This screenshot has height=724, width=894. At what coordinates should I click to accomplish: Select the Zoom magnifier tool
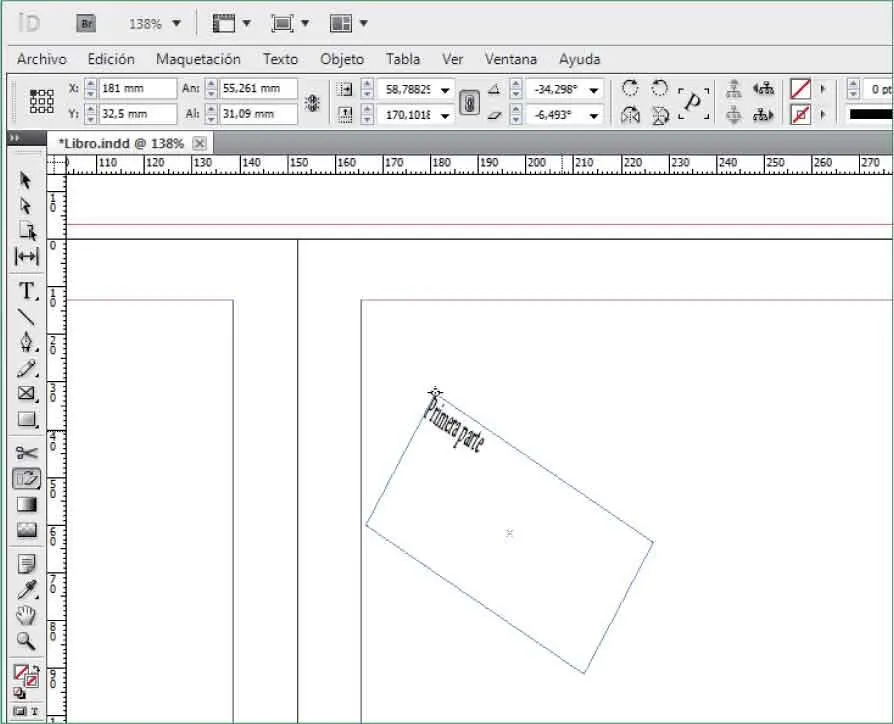pyautogui.click(x=27, y=641)
